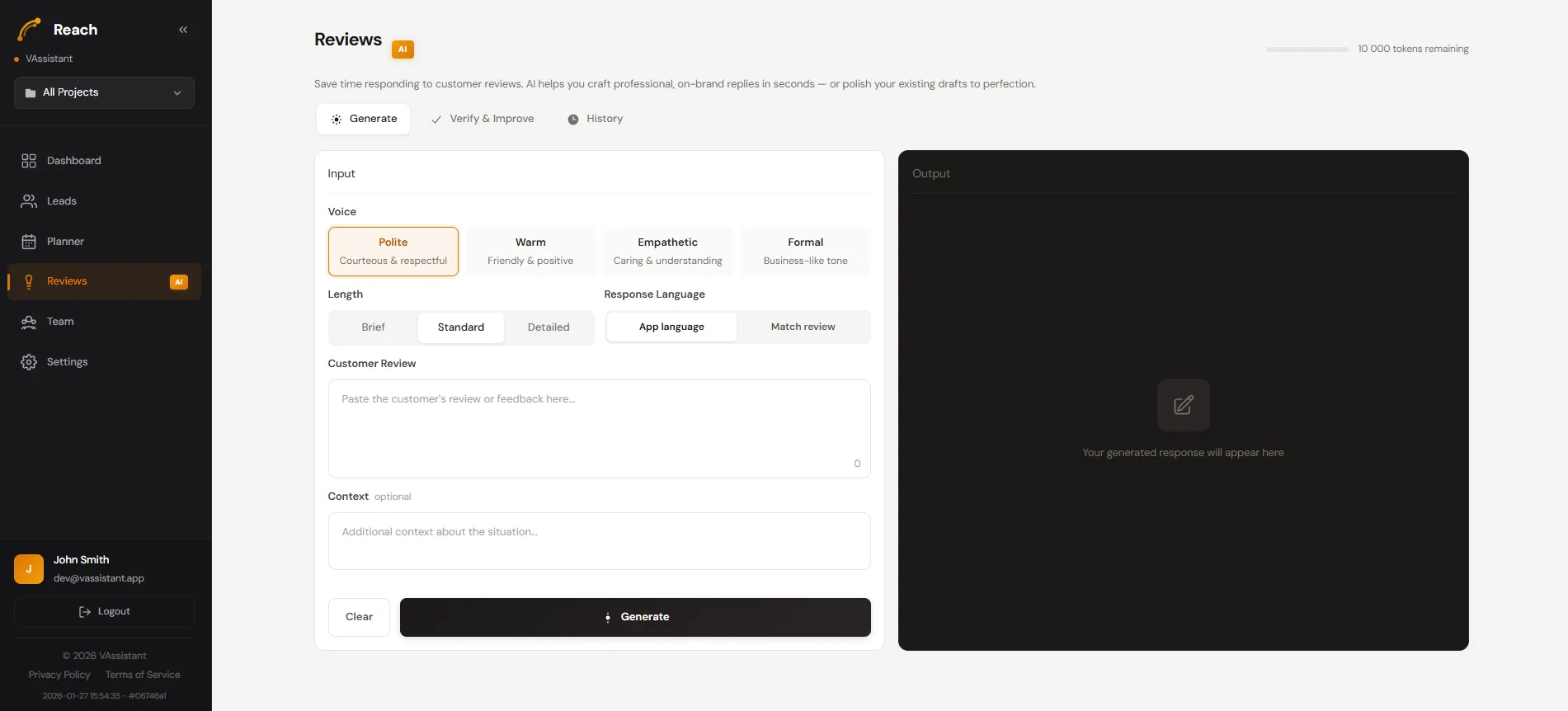Open Reviews from the sidebar
This screenshot has height=711, width=1568.
click(x=104, y=281)
